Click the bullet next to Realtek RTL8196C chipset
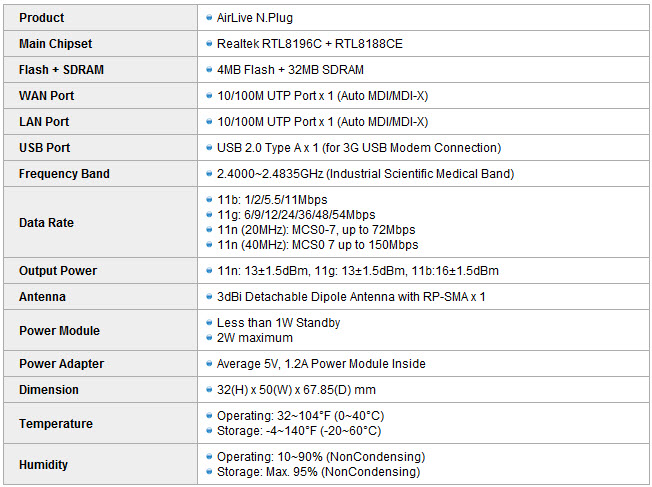 click(x=209, y=43)
